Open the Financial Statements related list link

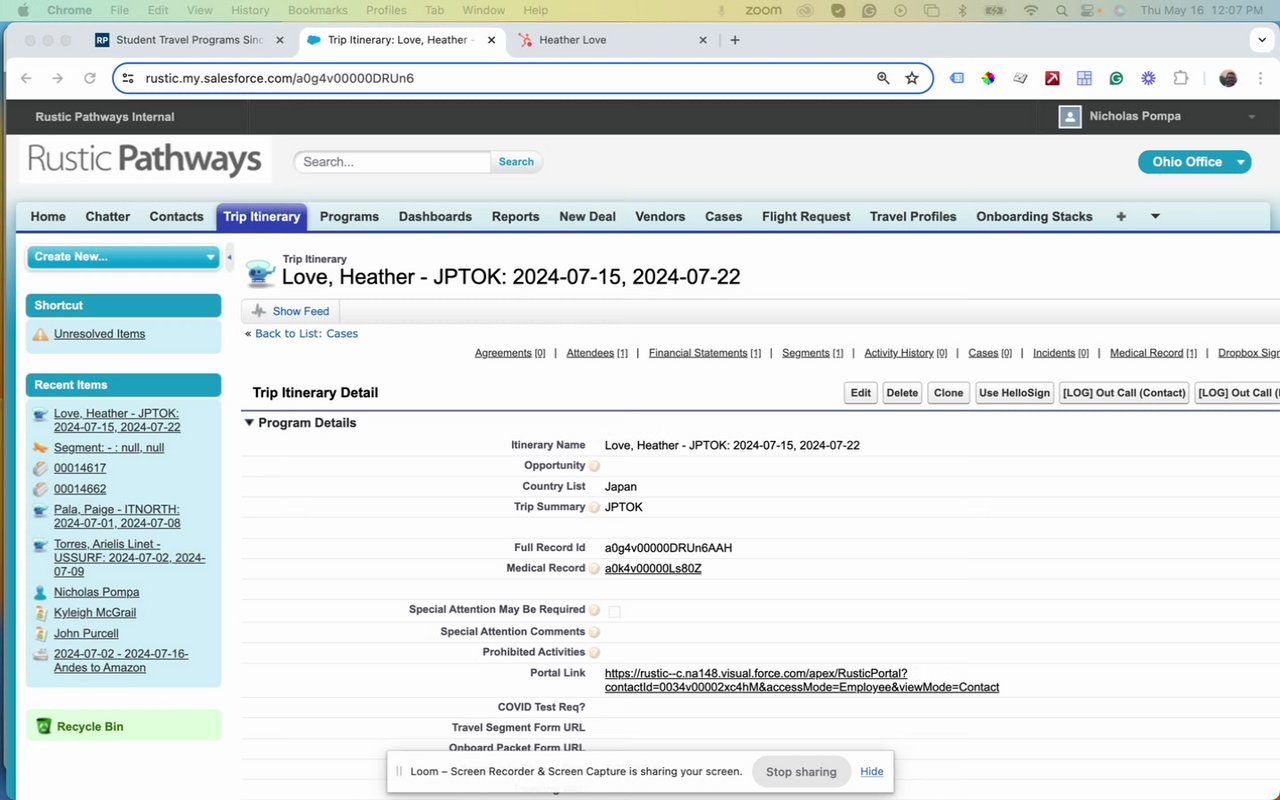[705, 353]
